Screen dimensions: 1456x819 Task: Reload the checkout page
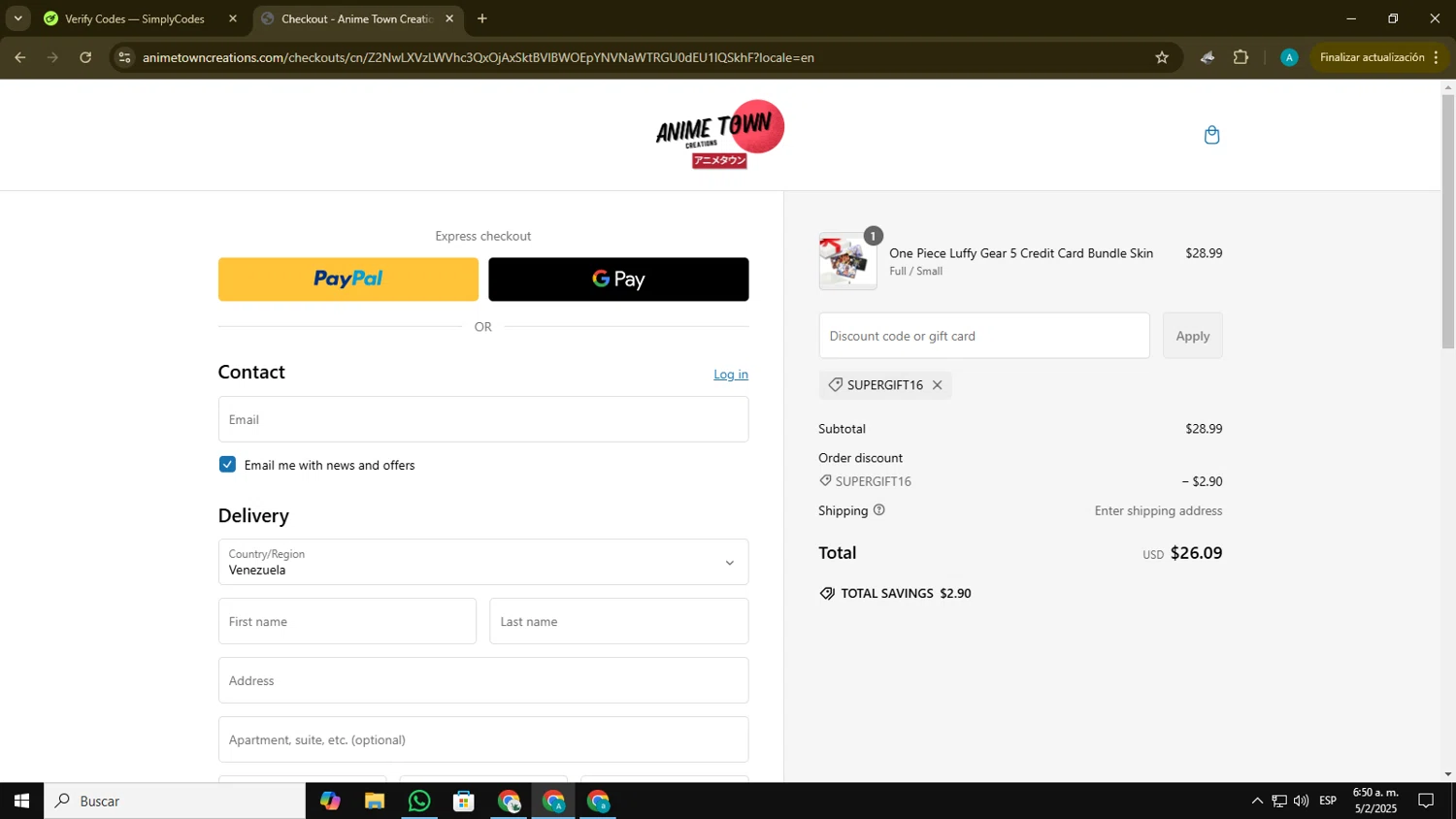pyautogui.click(x=85, y=57)
